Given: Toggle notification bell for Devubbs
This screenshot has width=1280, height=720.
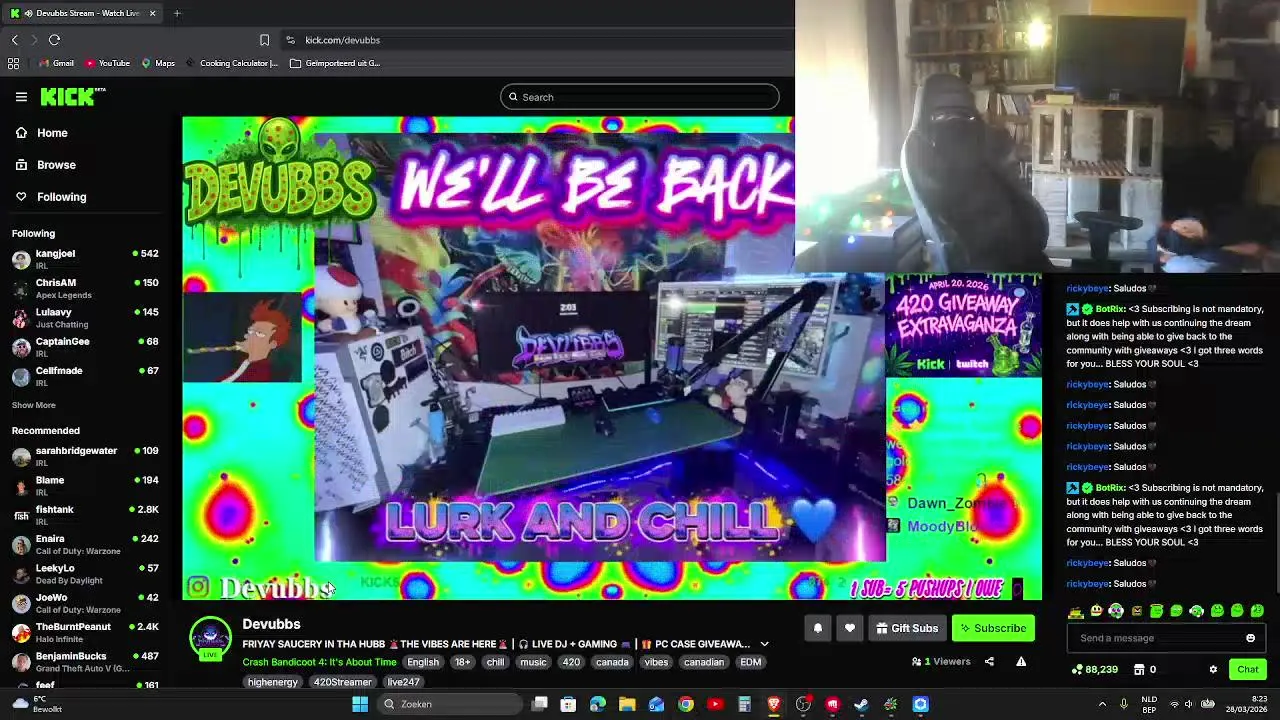Looking at the screenshot, I should tap(817, 628).
